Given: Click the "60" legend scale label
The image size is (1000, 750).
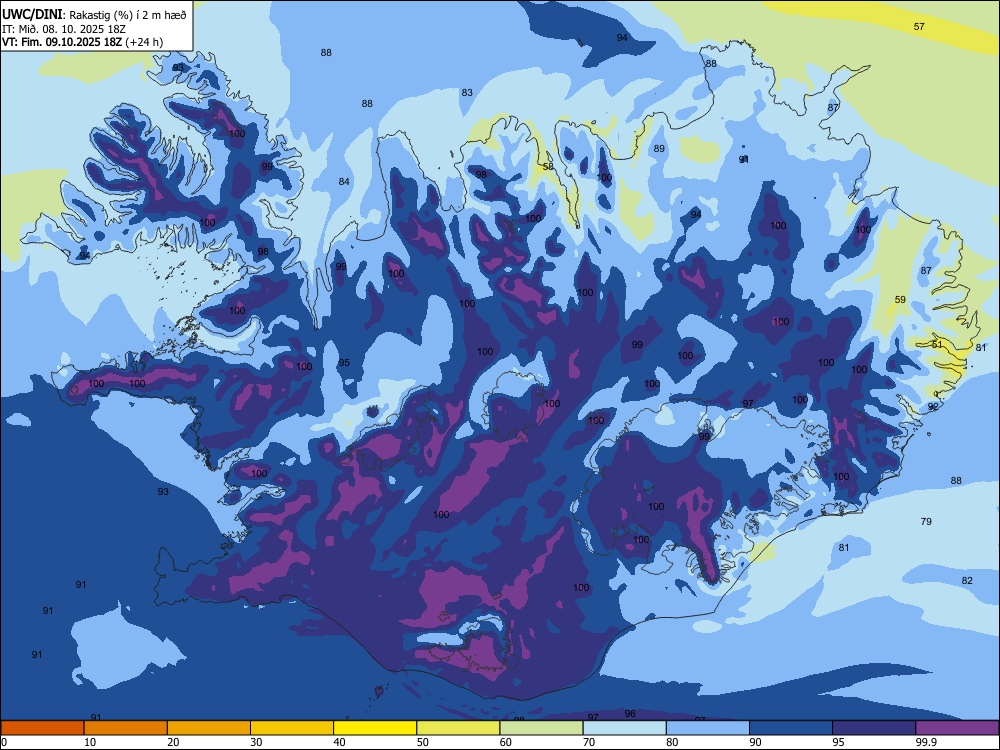Looking at the screenshot, I should [x=506, y=742].
